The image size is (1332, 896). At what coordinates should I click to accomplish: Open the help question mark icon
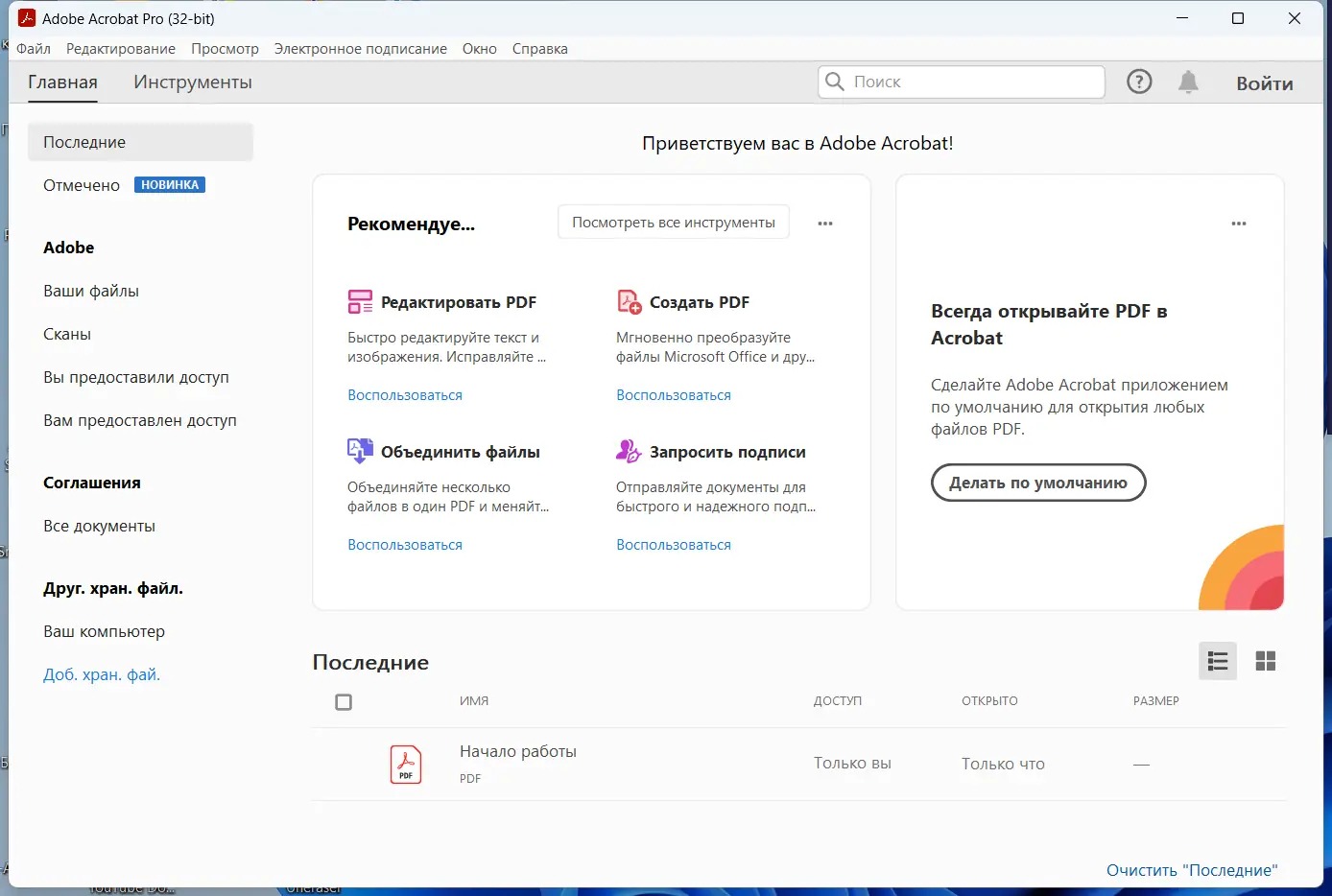pyautogui.click(x=1139, y=83)
